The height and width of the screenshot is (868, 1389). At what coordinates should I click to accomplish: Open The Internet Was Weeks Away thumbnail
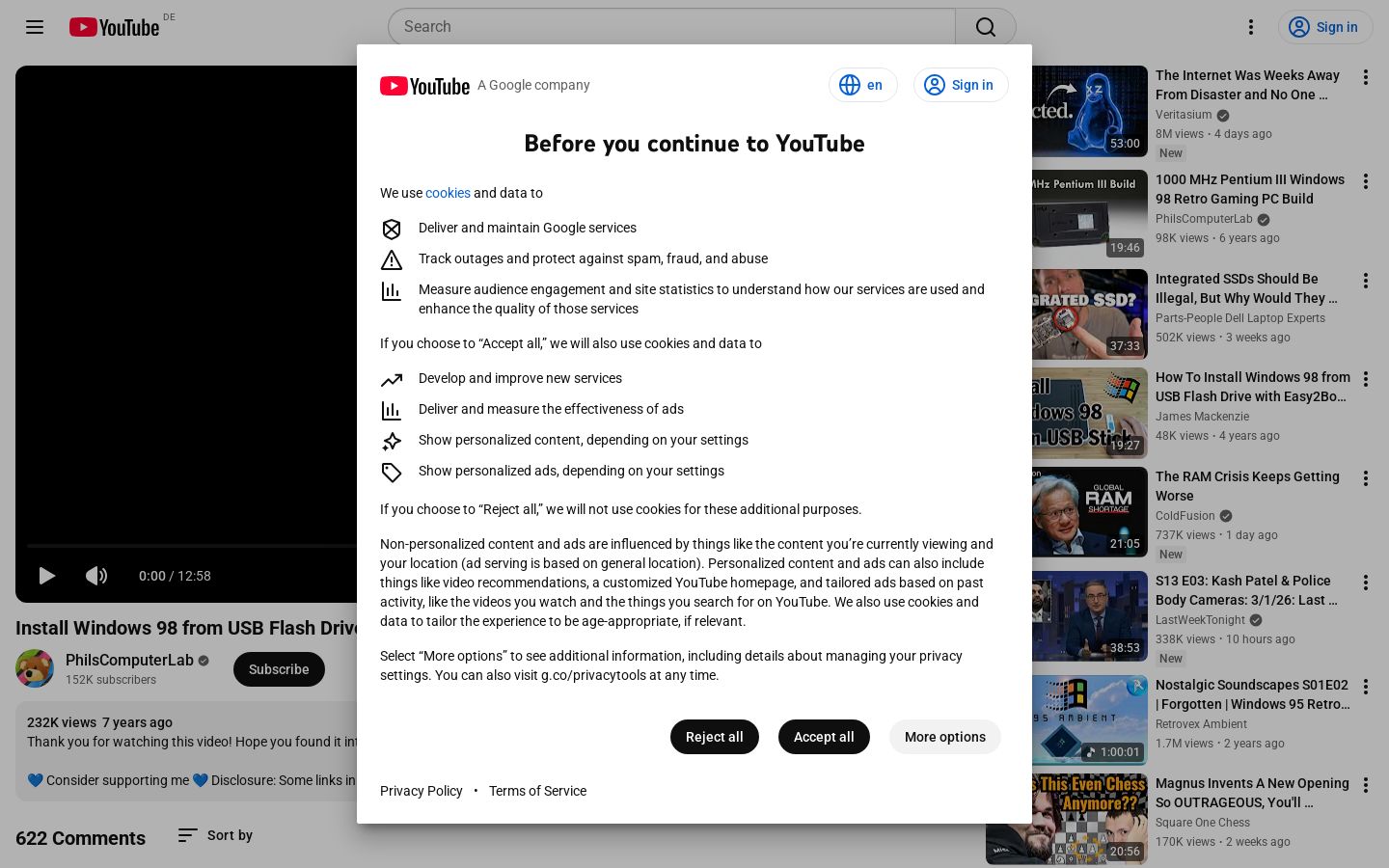[1090, 111]
